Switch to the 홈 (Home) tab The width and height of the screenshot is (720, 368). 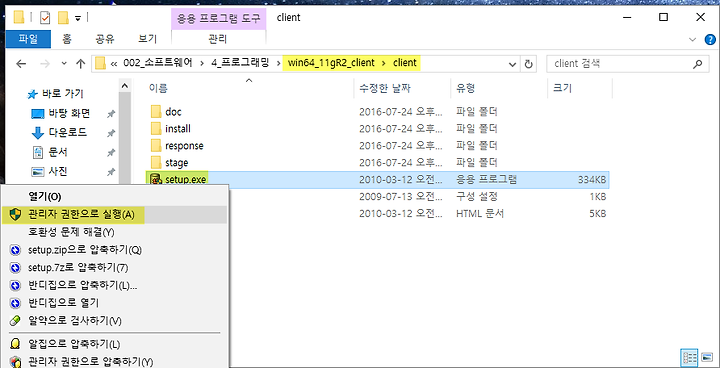[x=68, y=39]
